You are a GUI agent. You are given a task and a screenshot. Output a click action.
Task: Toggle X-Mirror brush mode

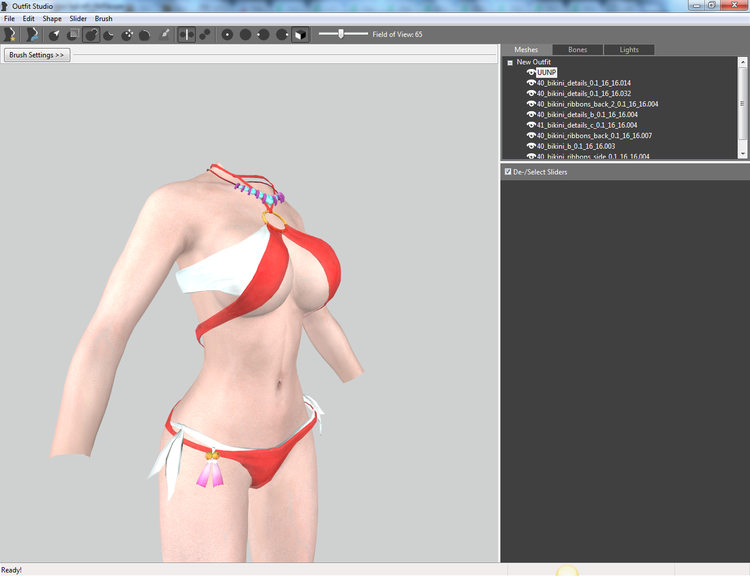(x=187, y=34)
